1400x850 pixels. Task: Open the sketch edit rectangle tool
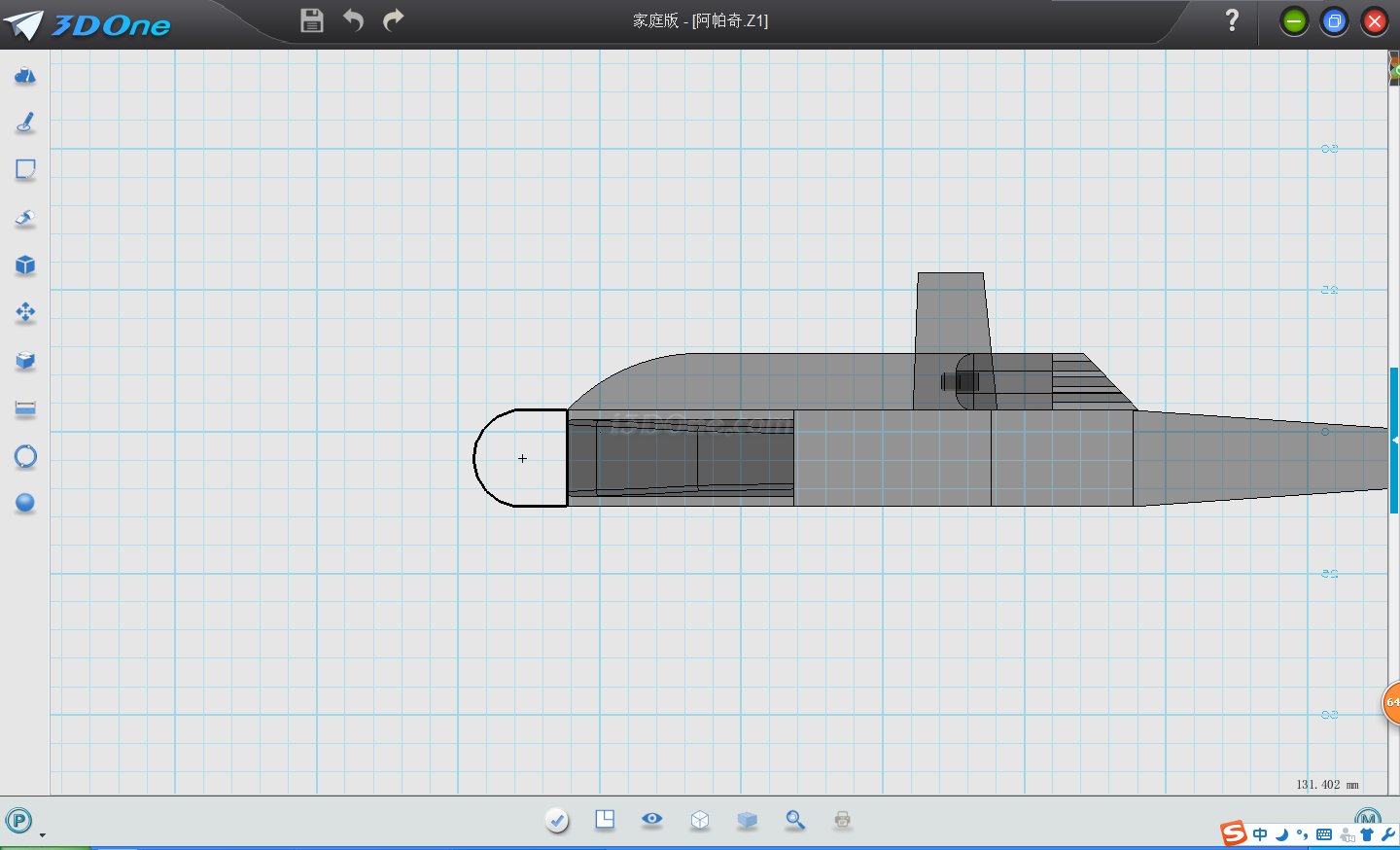coord(25,170)
